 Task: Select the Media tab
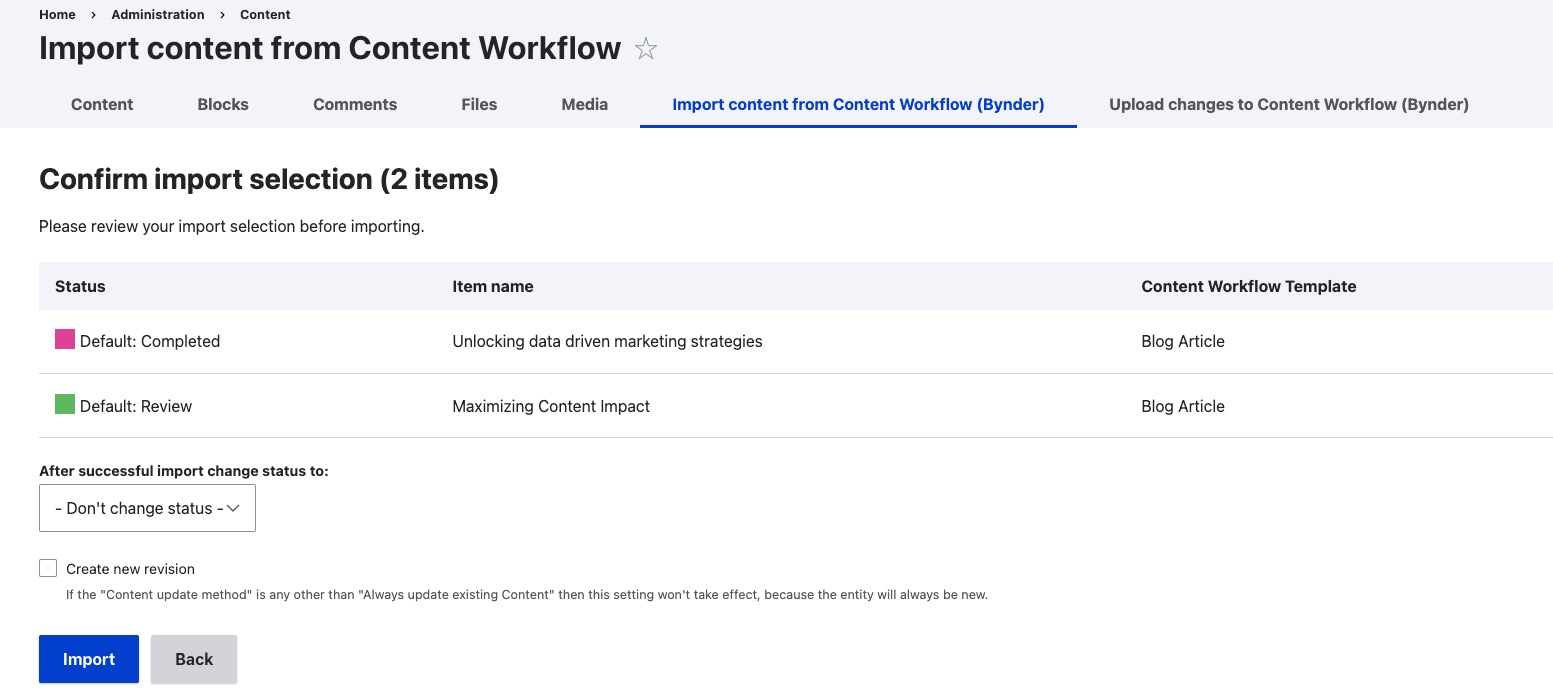(x=585, y=104)
